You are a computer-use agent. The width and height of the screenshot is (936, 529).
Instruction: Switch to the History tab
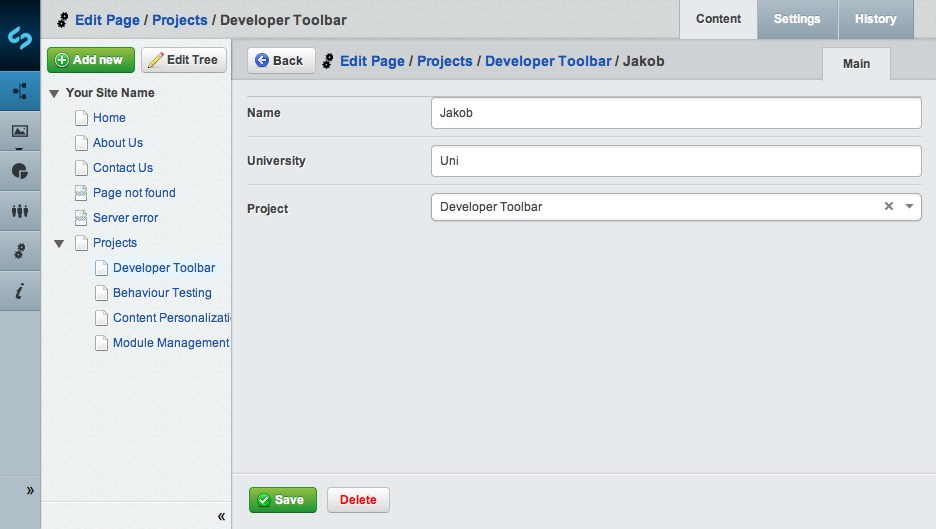click(x=875, y=19)
